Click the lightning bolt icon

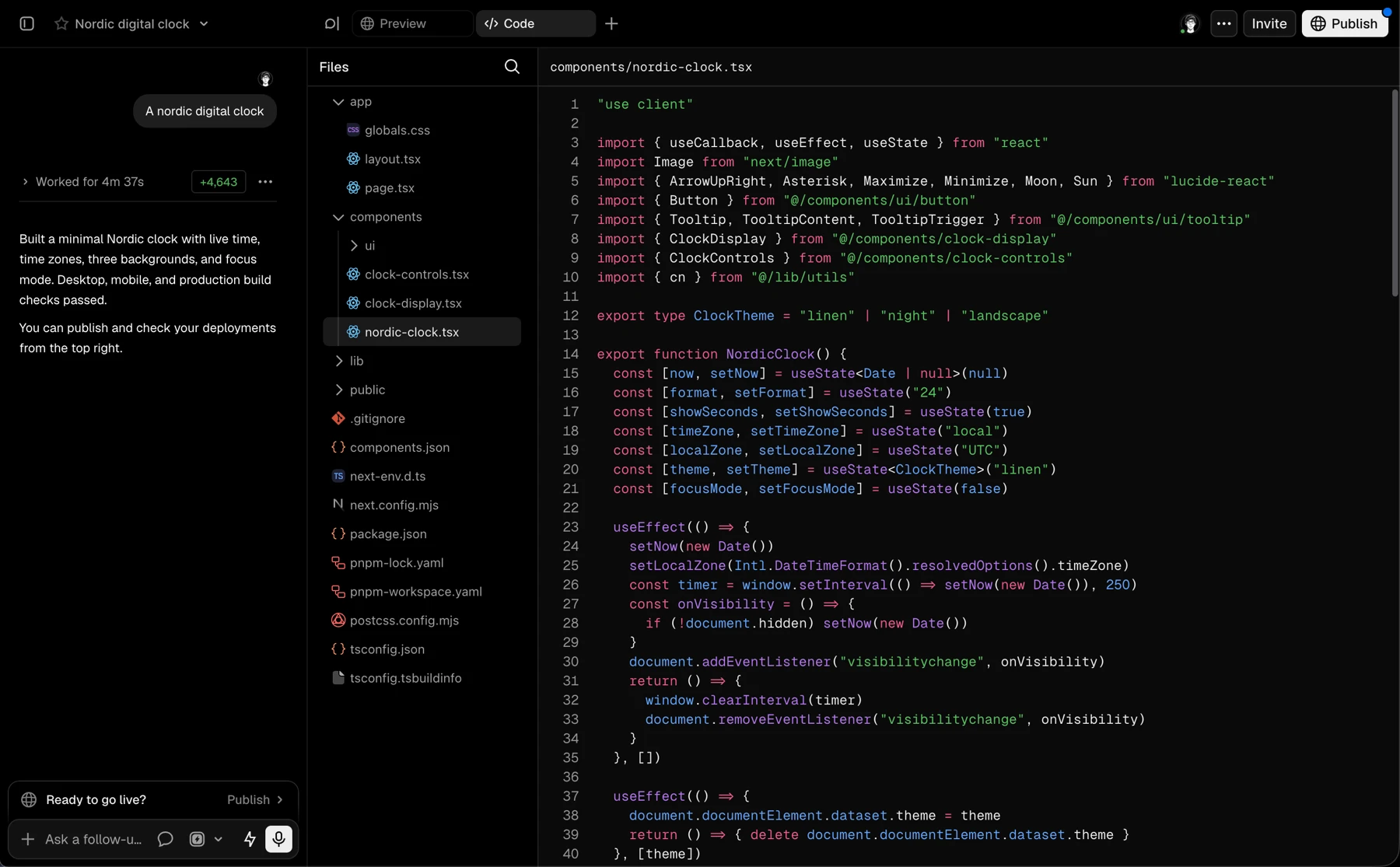point(250,839)
